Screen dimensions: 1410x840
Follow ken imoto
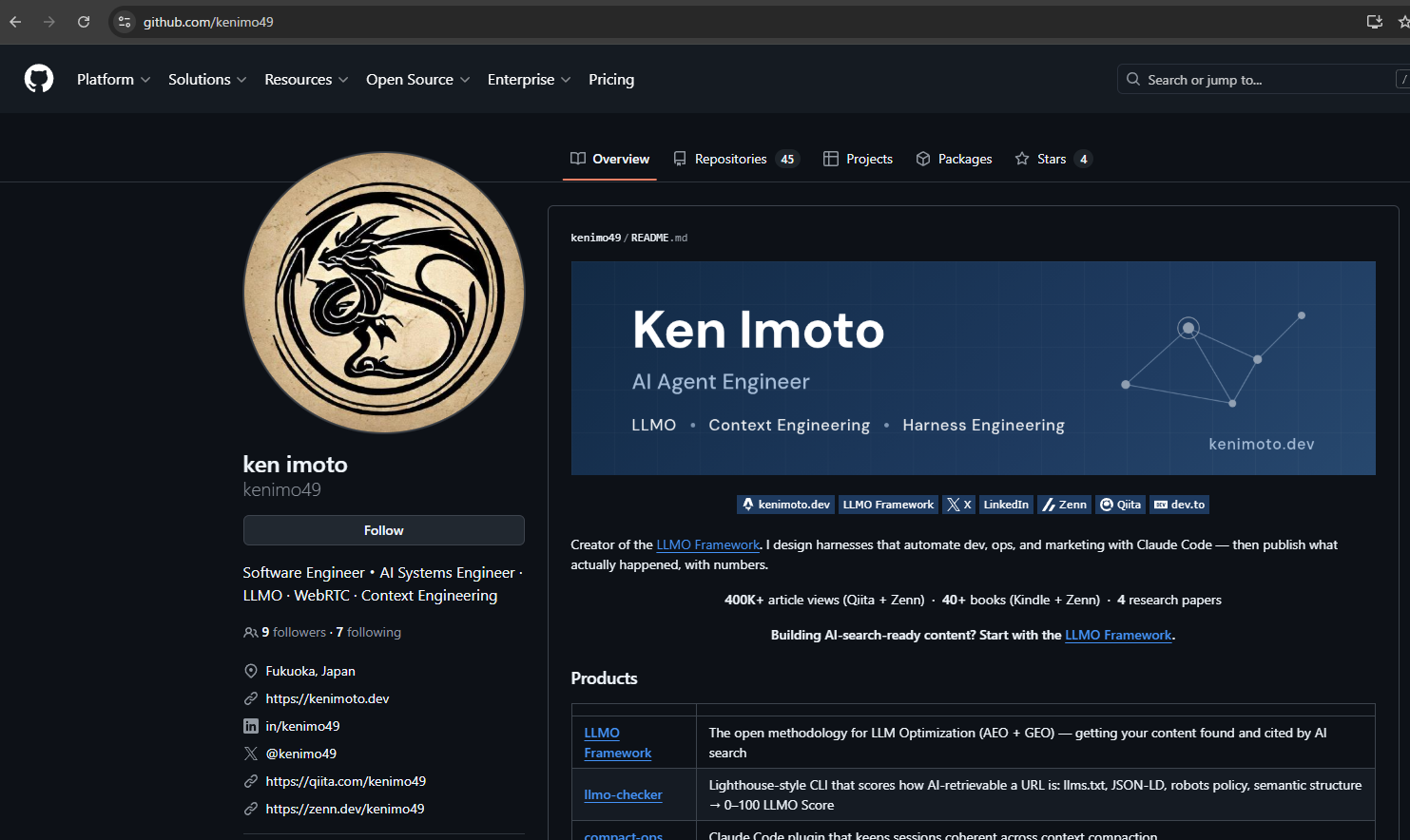coord(384,530)
